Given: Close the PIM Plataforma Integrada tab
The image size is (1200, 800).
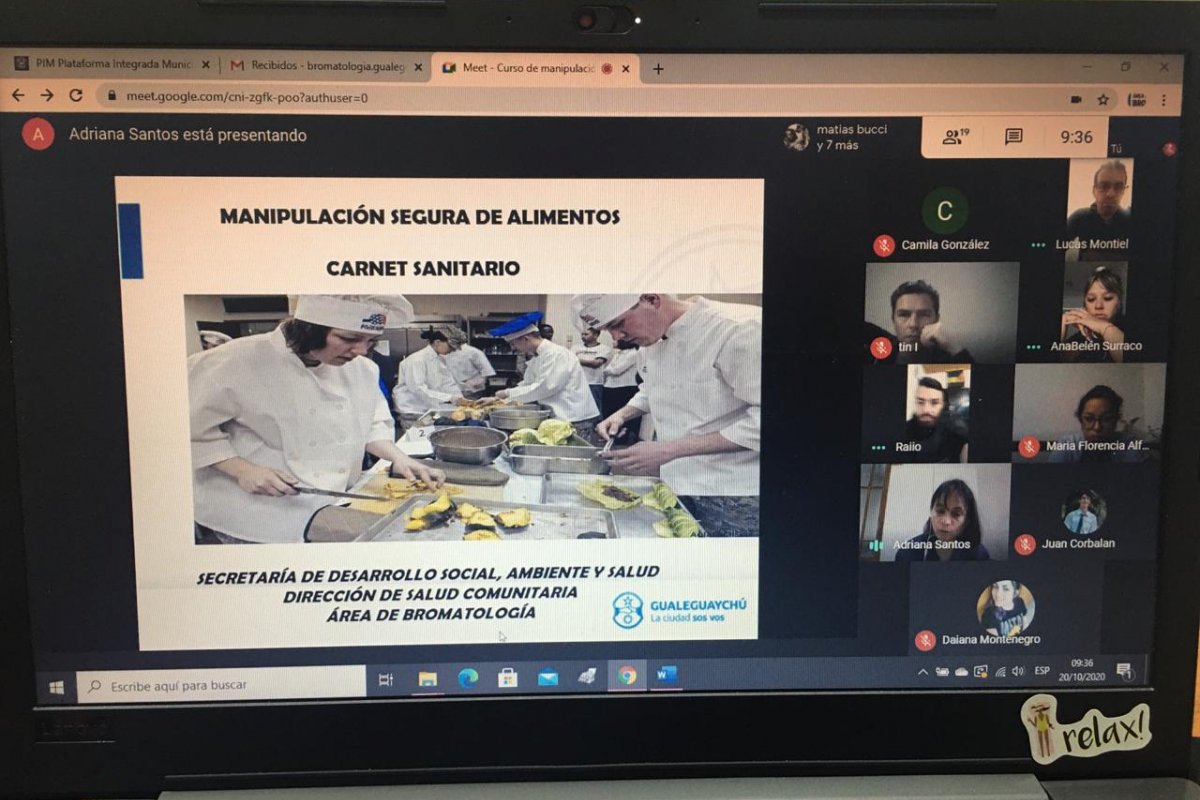Looking at the screenshot, I should pyautogui.click(x=206, y=65).
